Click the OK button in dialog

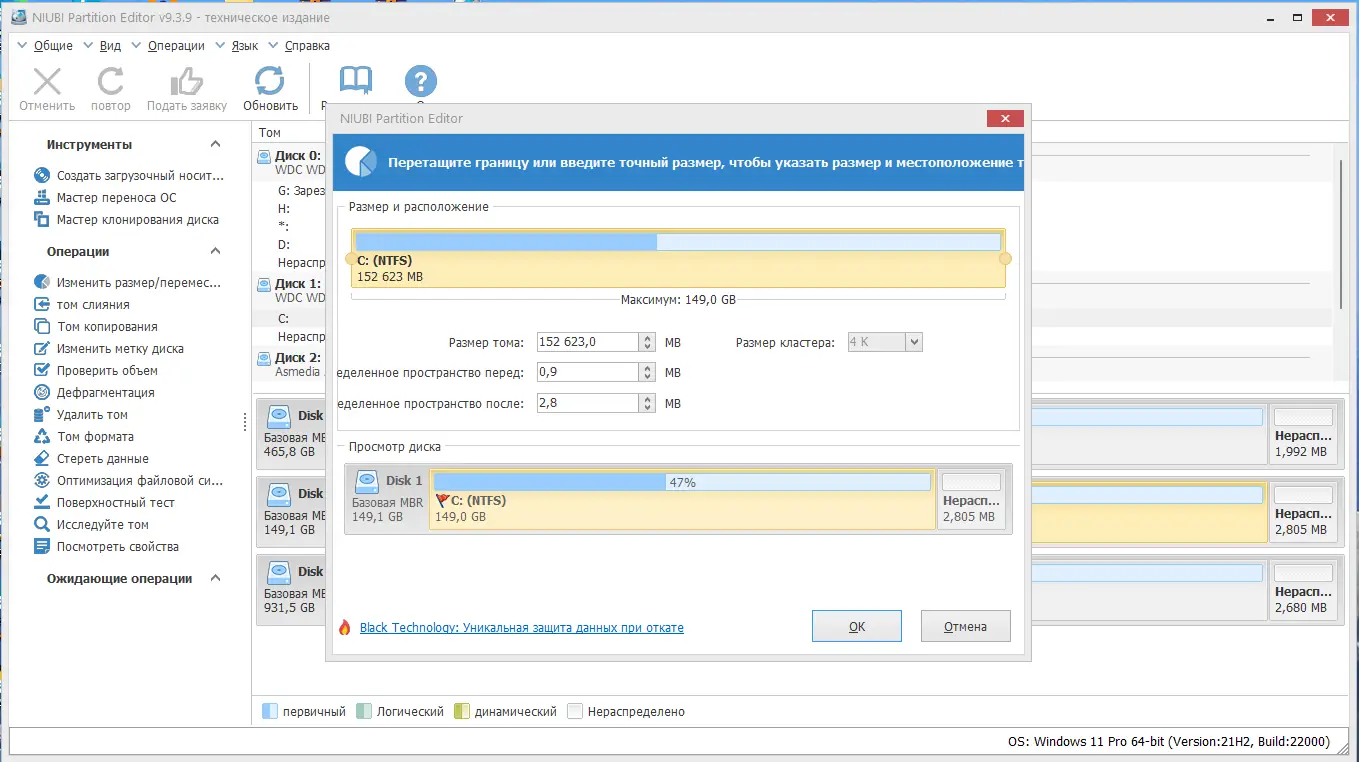tap(857, 626)
